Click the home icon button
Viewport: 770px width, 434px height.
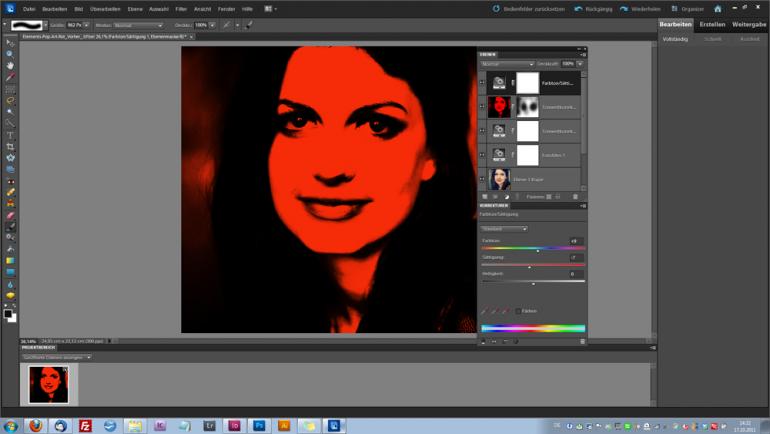pyautogui.click(x=718, y=9)
